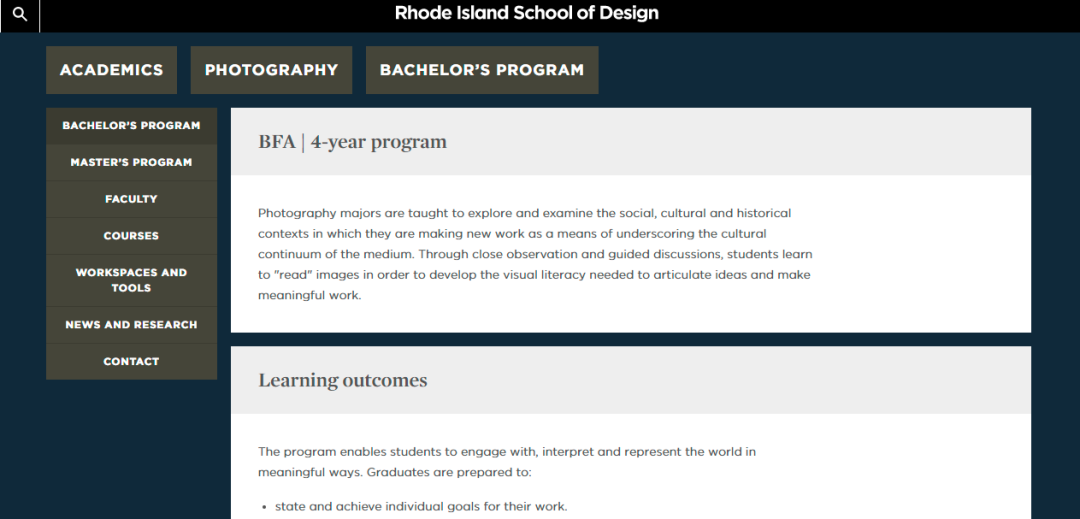Open the Faculty sidebar item
This screenshot has height=519, width=1080.
click(132, 199)
